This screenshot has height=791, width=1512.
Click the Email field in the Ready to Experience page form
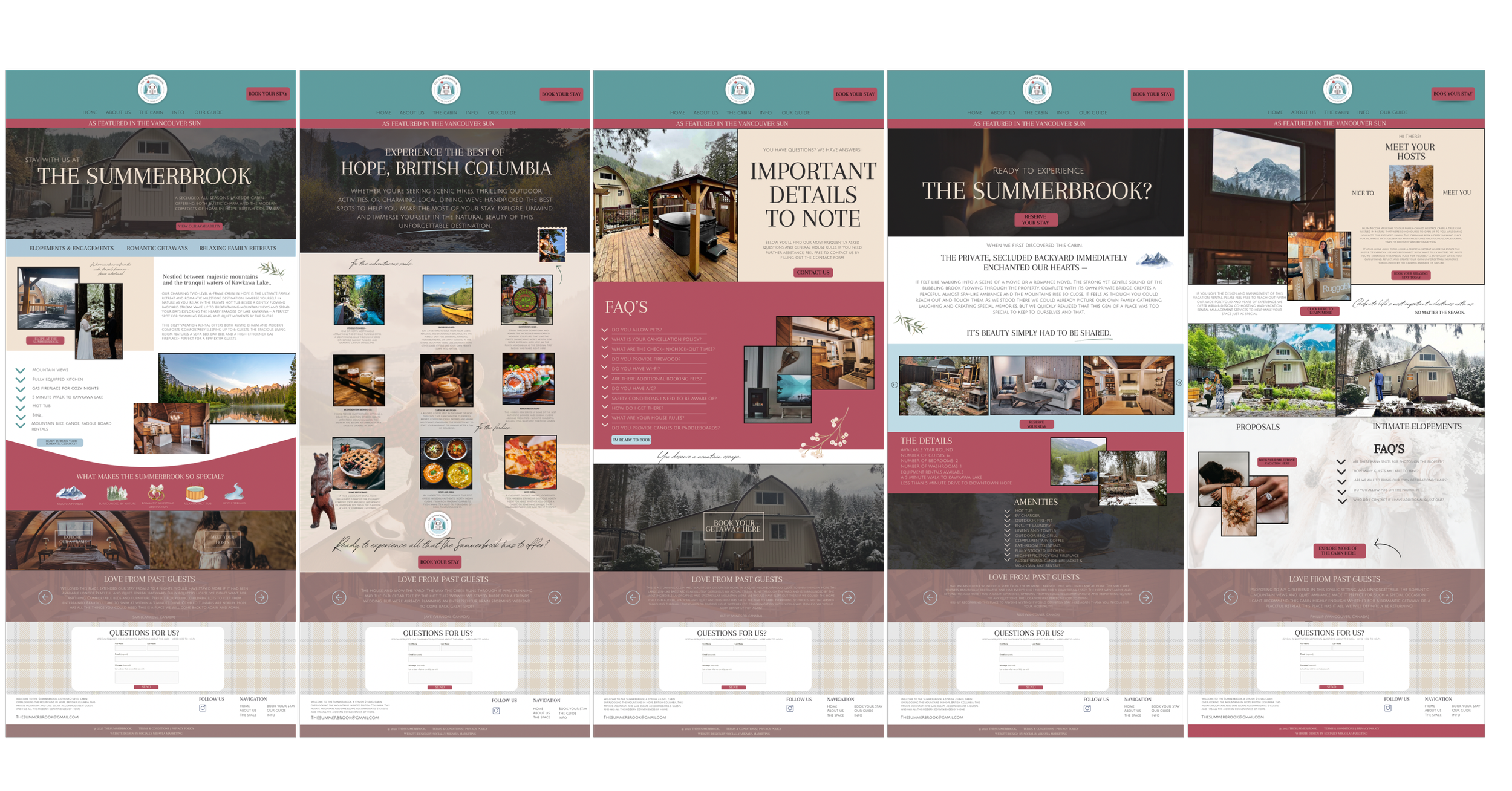click(x=1031, y=659)
